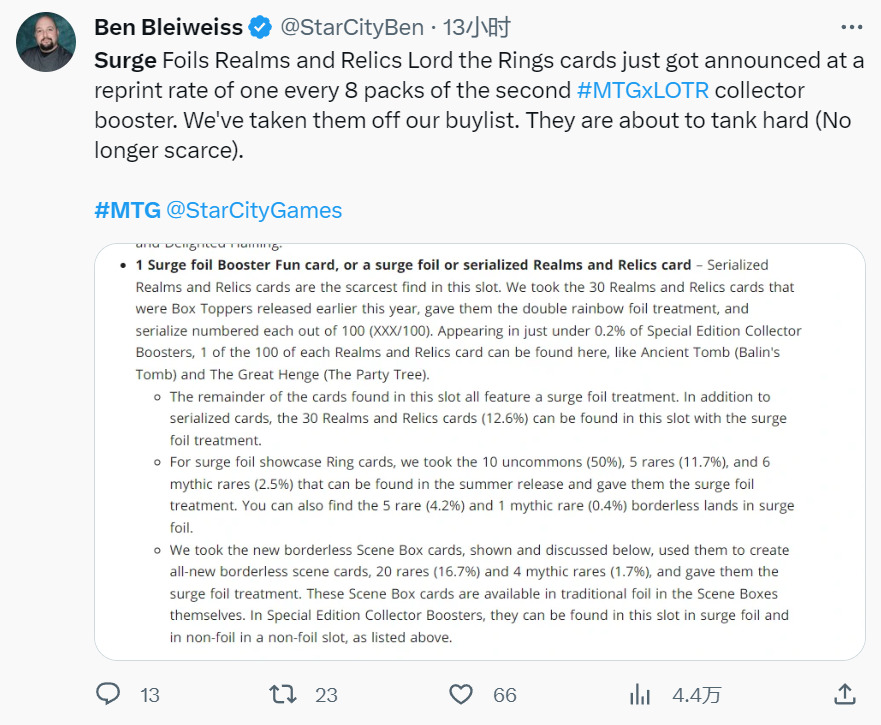This screenshot has height=725, width=881.
Task: Open the three-dot more options menu
Action: [851, 27]
